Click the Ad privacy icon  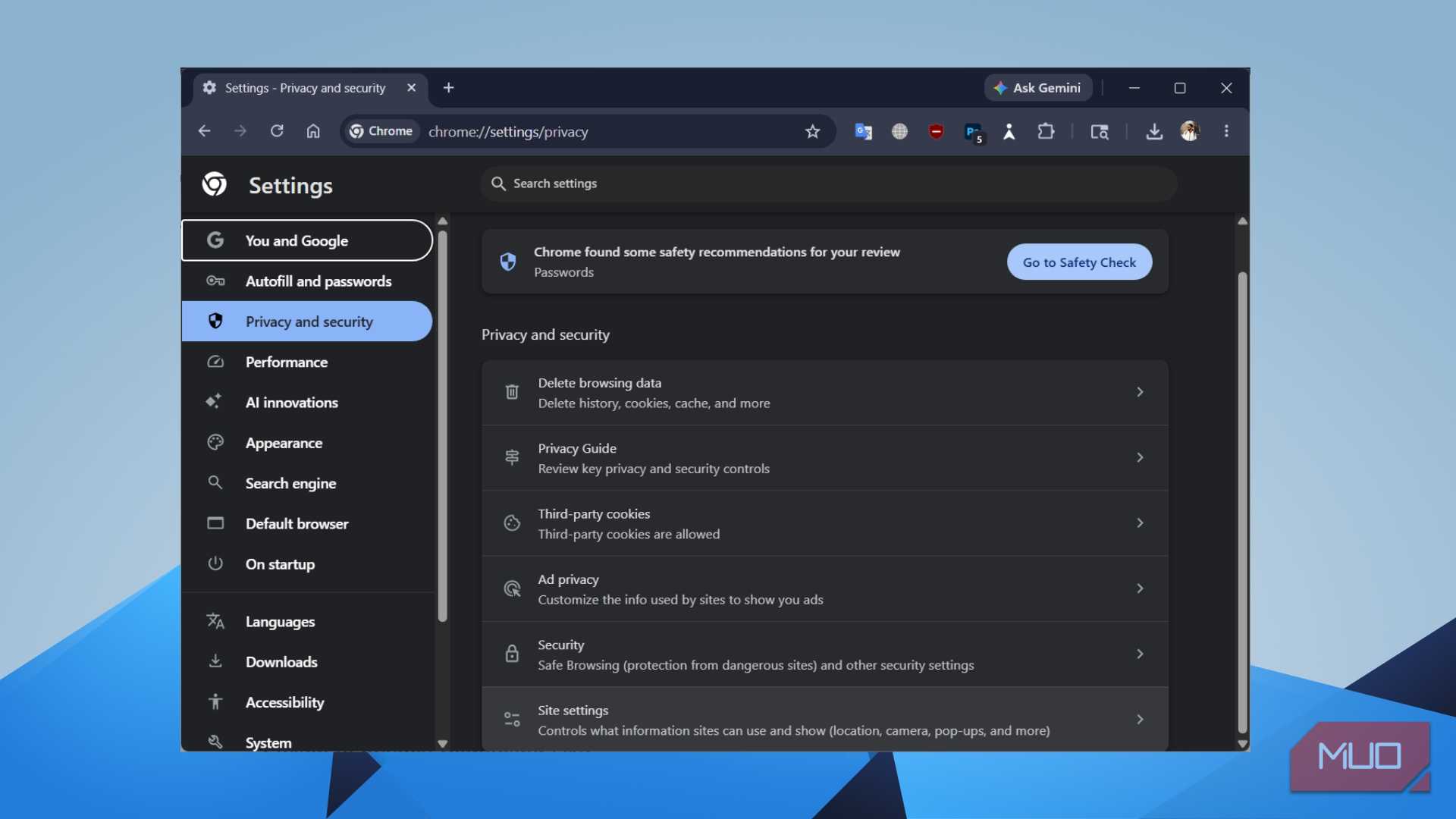point(512,588)
